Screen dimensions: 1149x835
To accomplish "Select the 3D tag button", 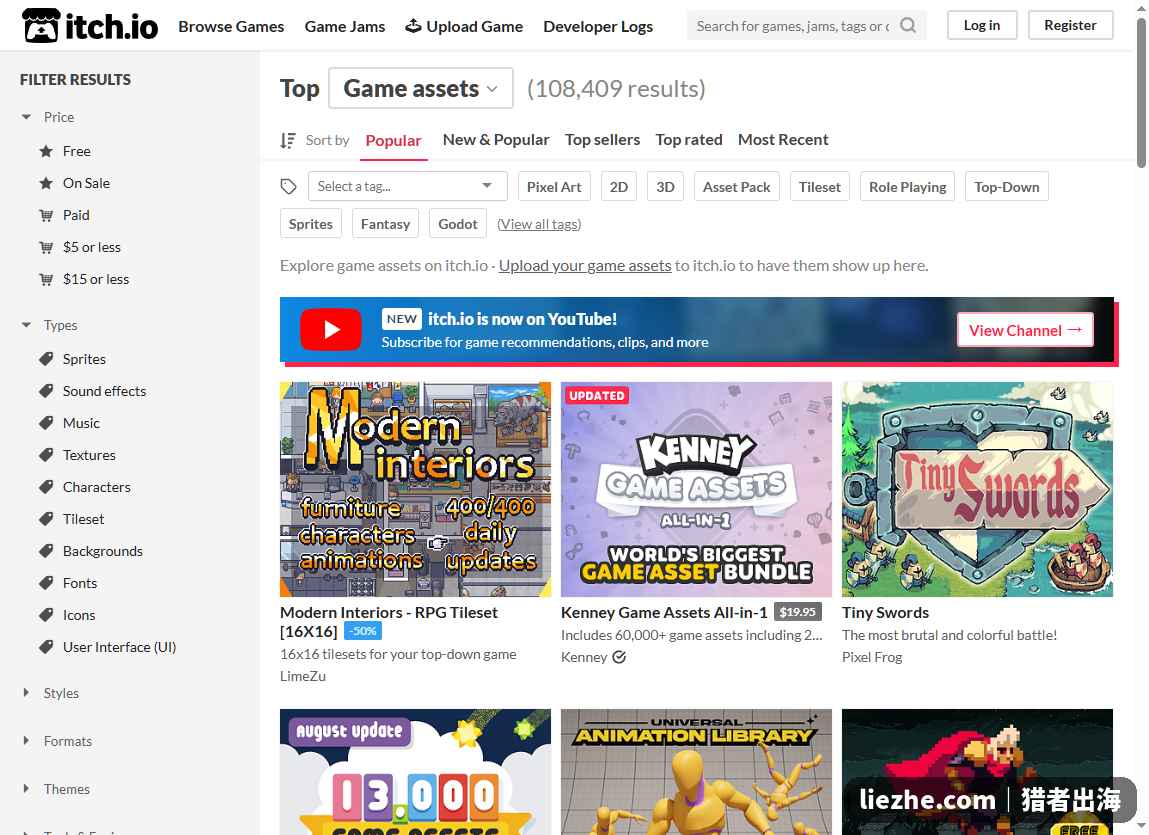I will pyautogui.click(x=665, y=186).
